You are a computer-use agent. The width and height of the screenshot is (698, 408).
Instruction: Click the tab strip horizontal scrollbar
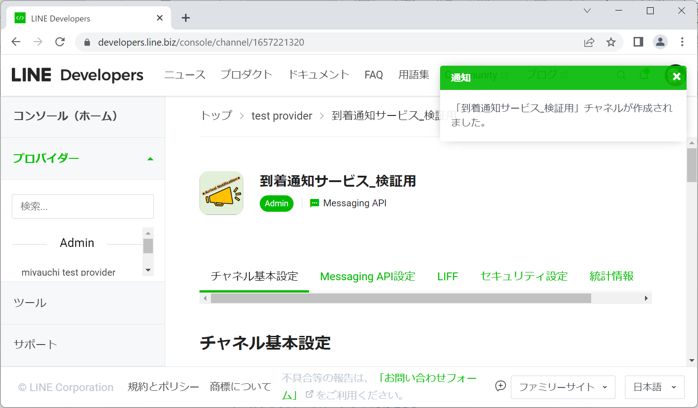(401, 298)
